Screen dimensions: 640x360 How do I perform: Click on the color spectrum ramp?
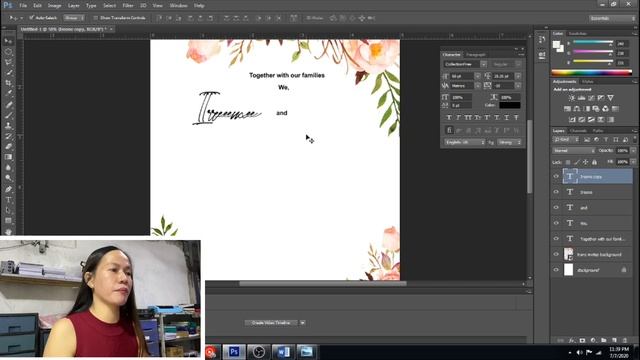[591, 73]
